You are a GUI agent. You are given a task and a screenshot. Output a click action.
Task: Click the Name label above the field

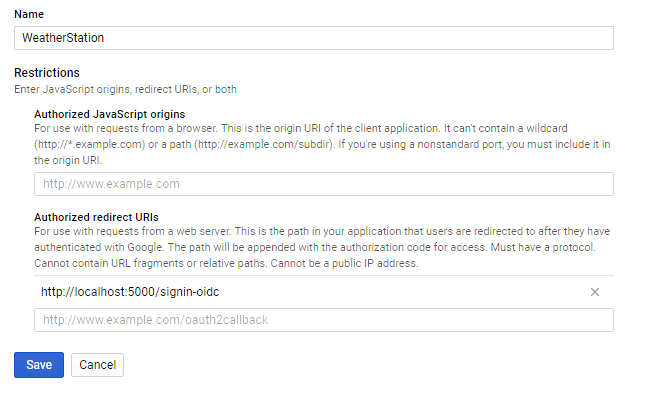pos(29,14)
